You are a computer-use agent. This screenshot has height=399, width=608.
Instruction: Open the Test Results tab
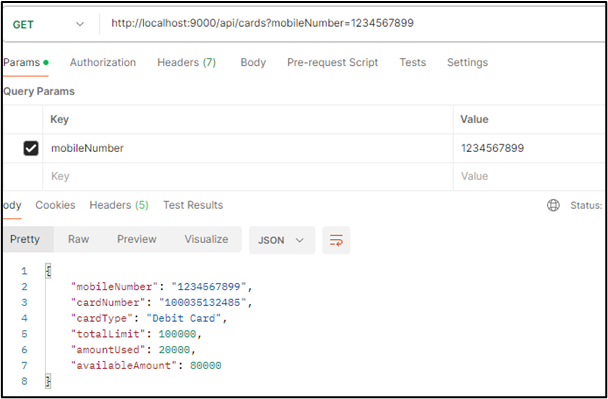tap(193, 205)
